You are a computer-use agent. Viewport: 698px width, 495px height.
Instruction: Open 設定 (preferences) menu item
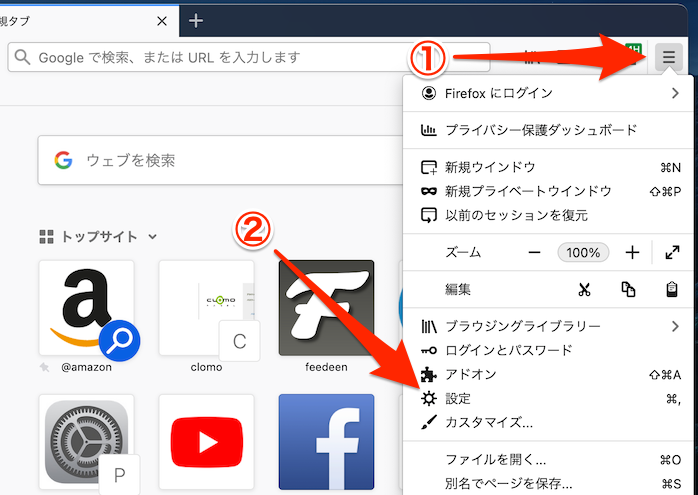point(548,398)
